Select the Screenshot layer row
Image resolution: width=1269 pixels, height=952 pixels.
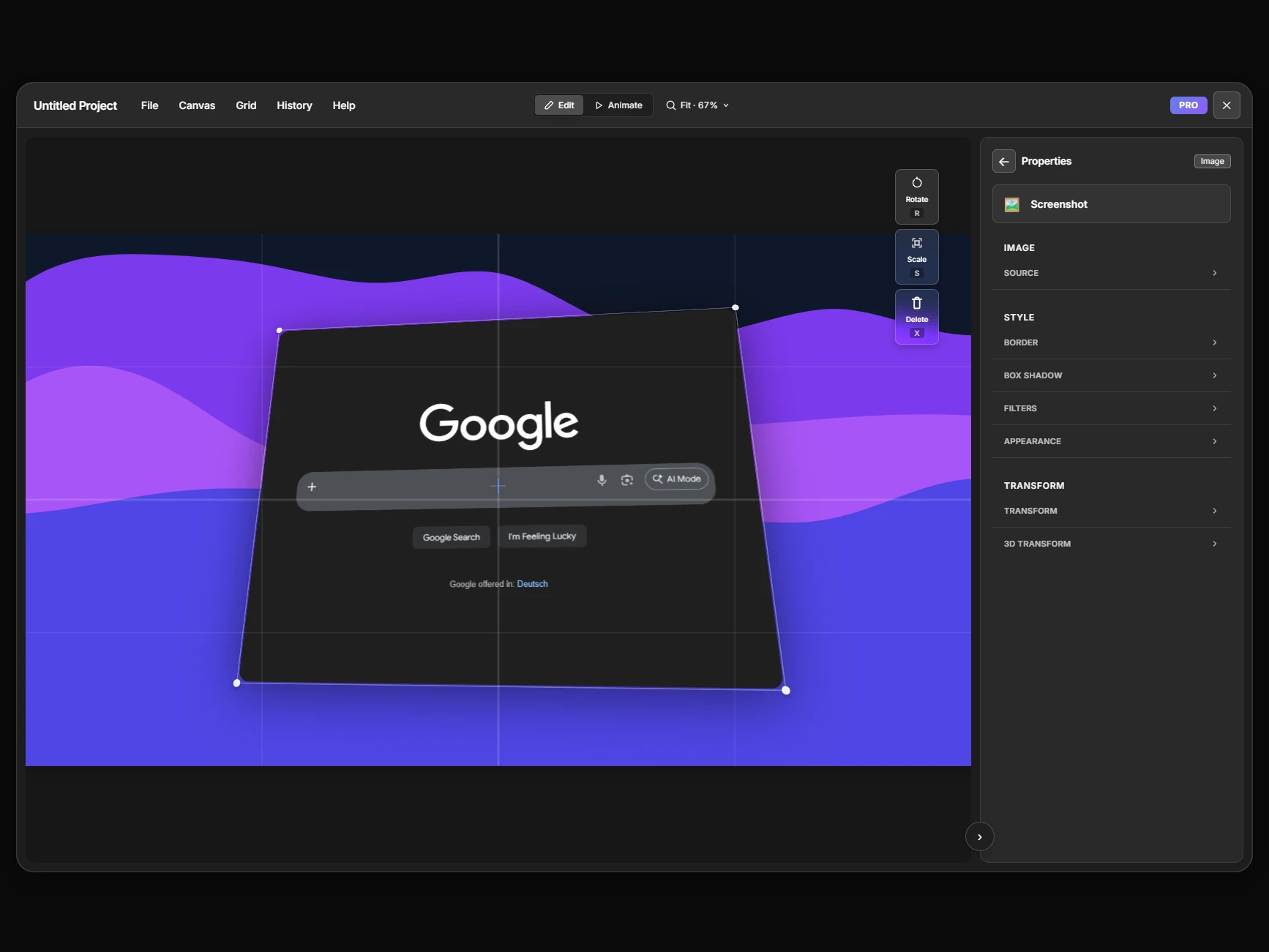click(x=1110, y=204)
